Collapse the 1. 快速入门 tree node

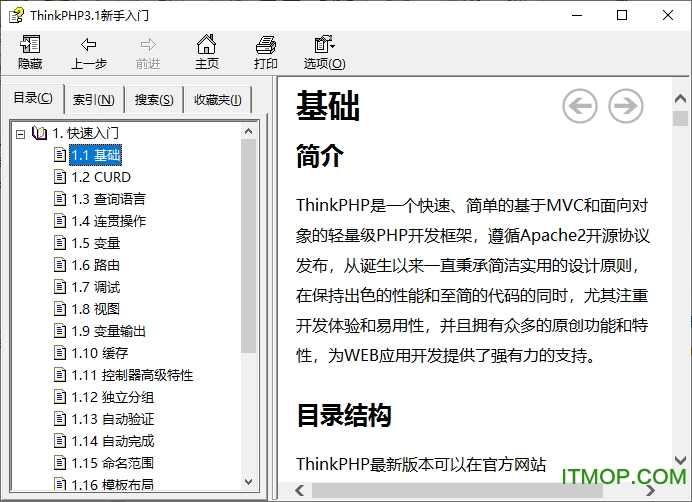point(20,134)
